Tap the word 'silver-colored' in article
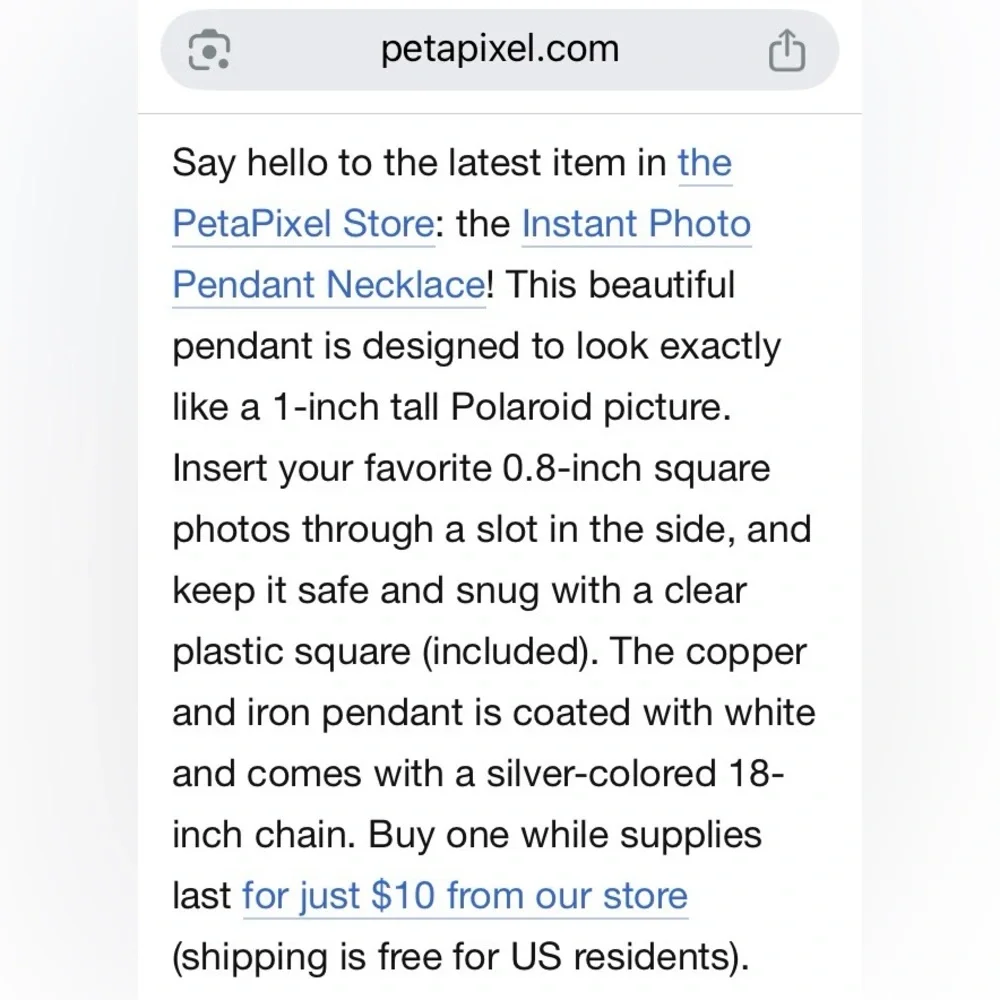The image size is (1000, 1000). pos(601,774)
